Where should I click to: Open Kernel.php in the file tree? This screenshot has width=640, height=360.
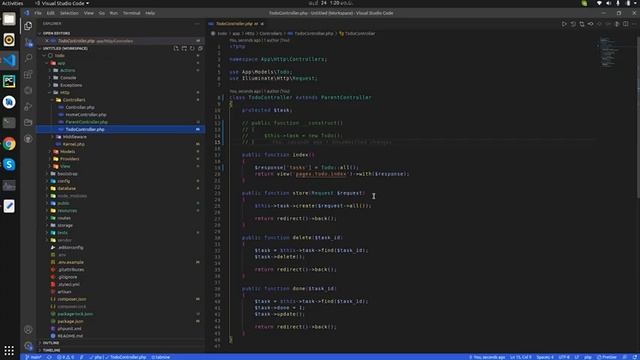click(73, 144)
